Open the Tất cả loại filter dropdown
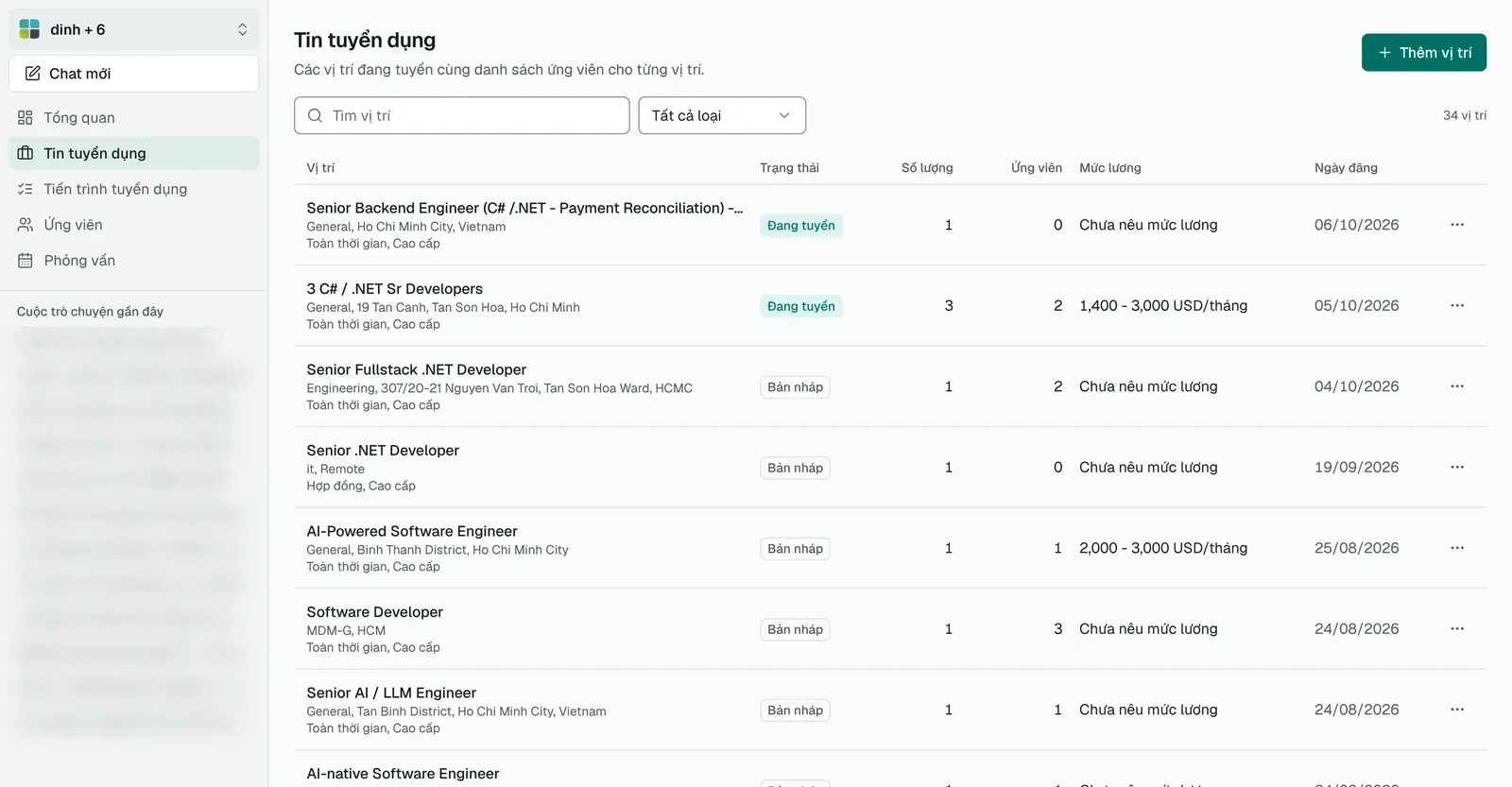Screen dimensions: 1512x787 click(x=722, y=115)
